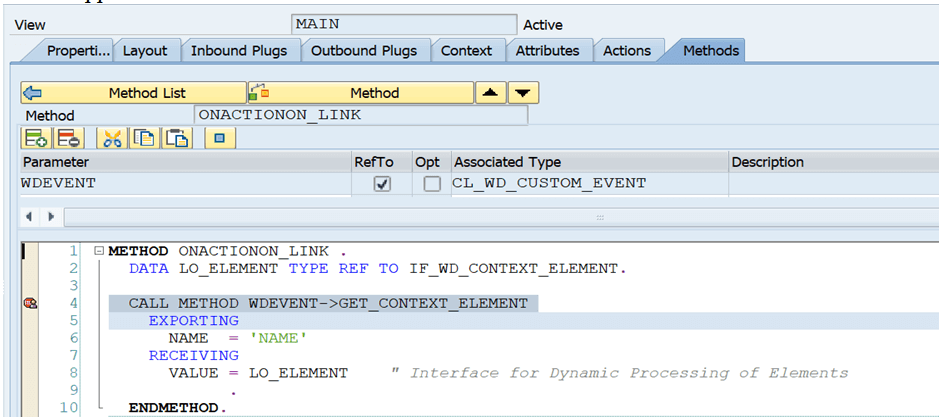Viewport: 943px width, 417px height.
Task: Switch to the Context tab
Action: point(466,51)
